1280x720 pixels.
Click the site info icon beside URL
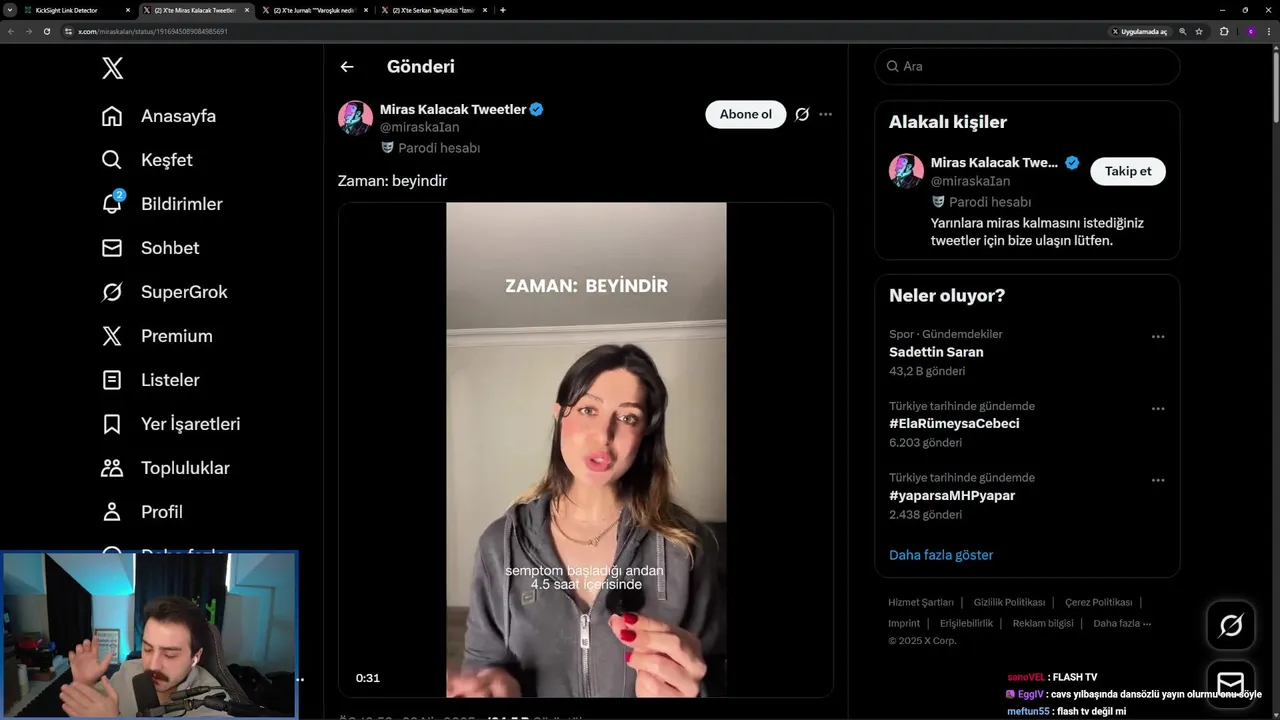pyautogui.click(x=68, y=31)
